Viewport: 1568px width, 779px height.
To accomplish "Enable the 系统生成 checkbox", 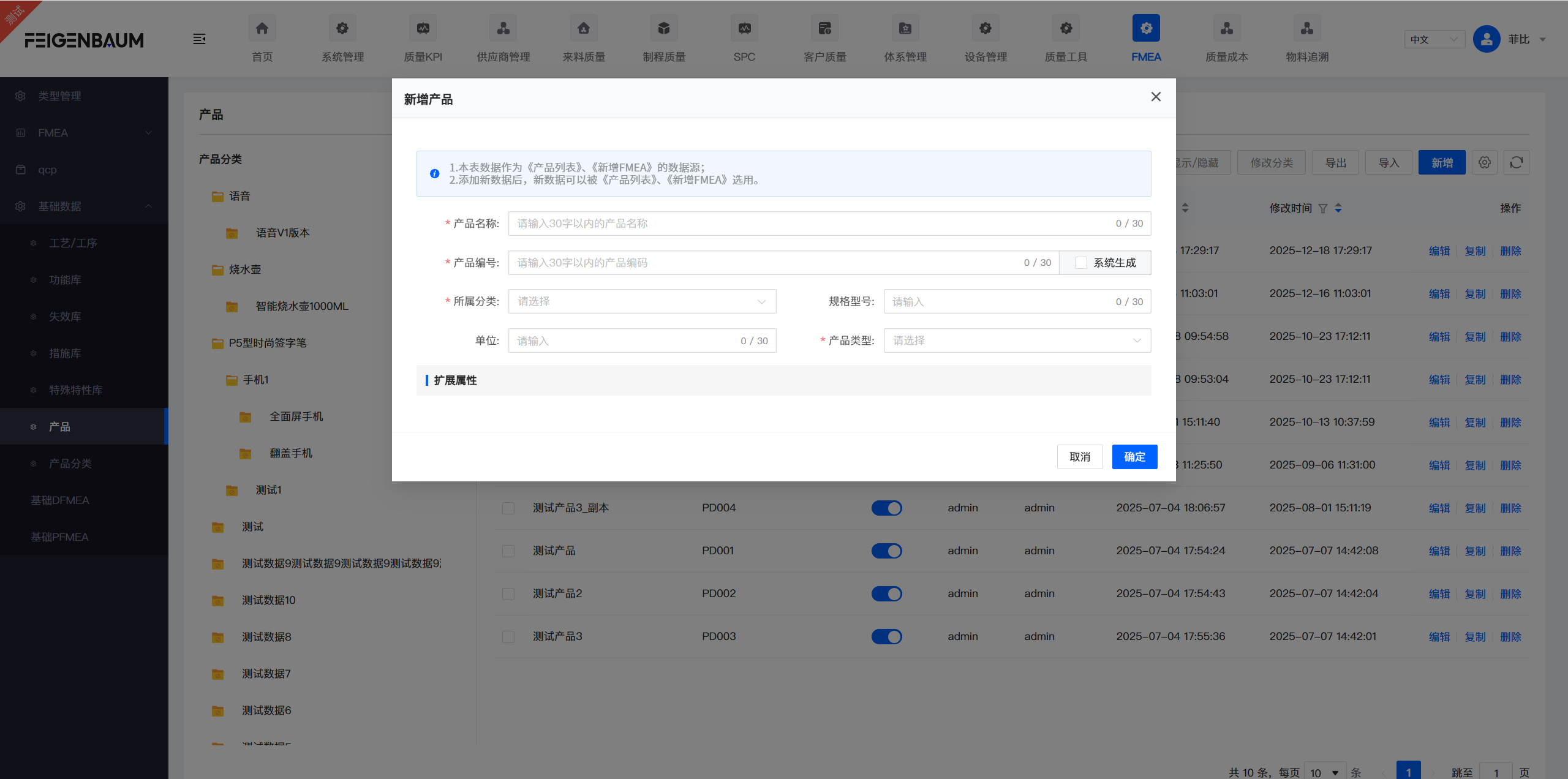I will point(1080,262).
